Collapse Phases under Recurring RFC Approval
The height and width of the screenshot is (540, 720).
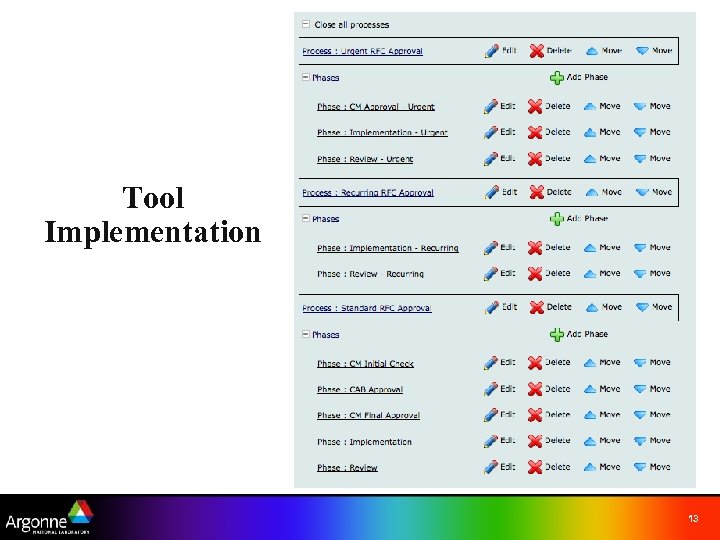click(306, 219)
